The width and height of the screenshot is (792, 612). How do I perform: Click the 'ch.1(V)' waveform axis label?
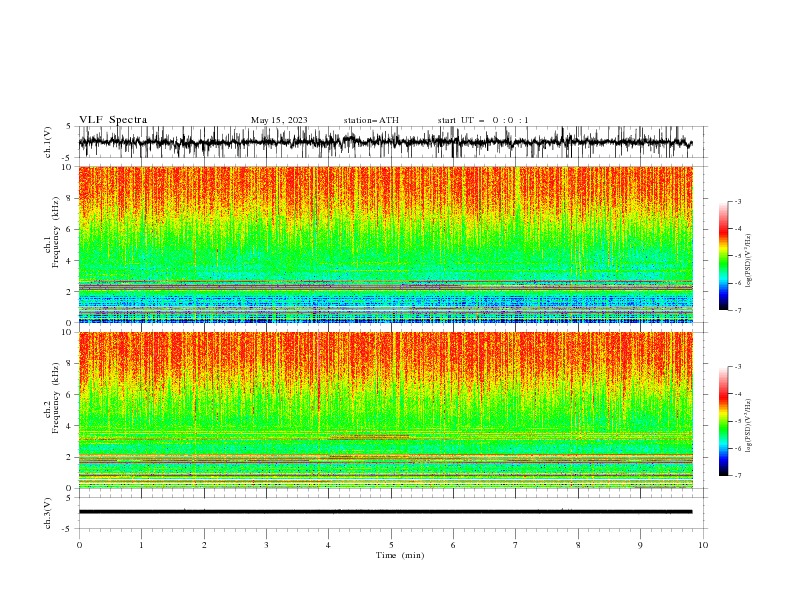coord(48,142)
